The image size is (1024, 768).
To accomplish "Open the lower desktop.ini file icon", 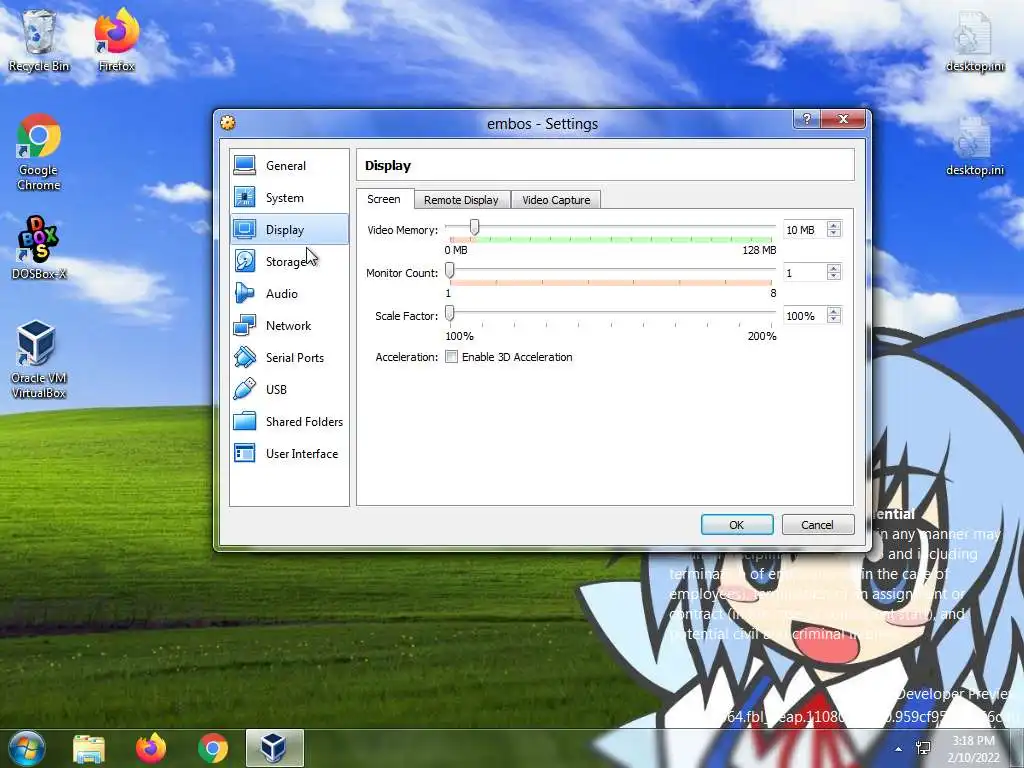I will point(974,146).
